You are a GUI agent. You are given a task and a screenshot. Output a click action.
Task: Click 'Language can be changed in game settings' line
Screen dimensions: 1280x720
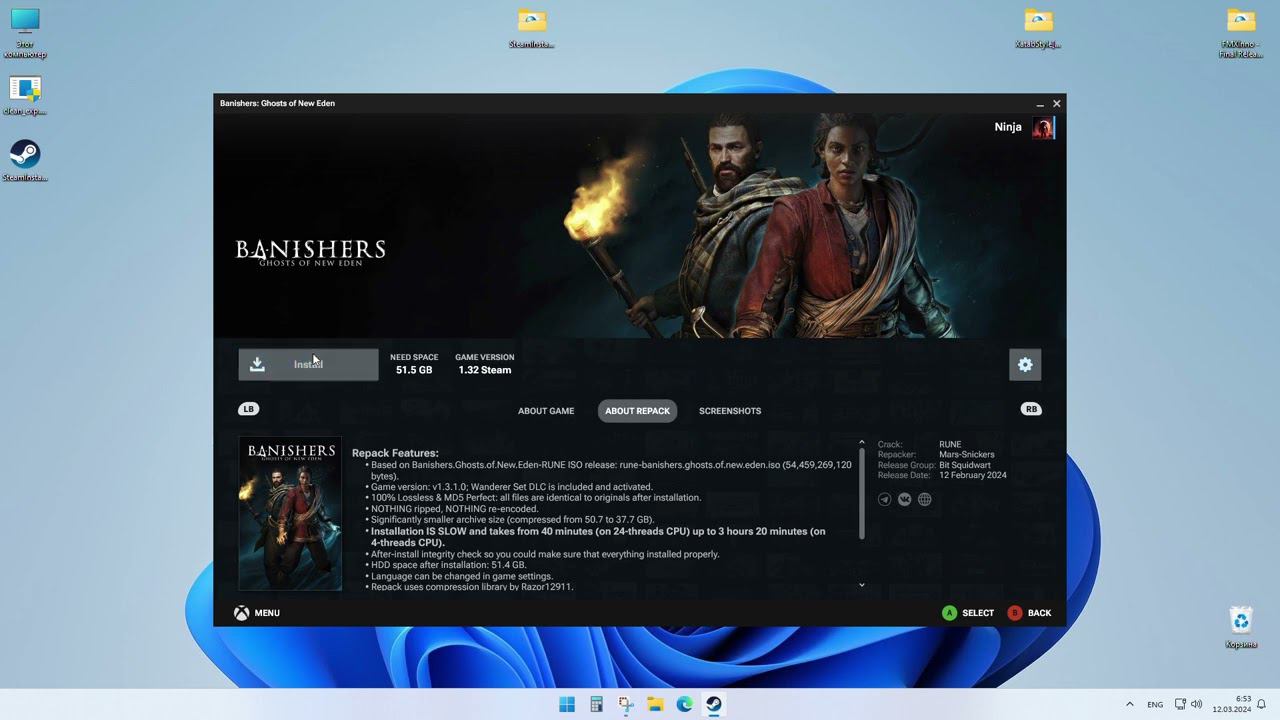(462, 576)
